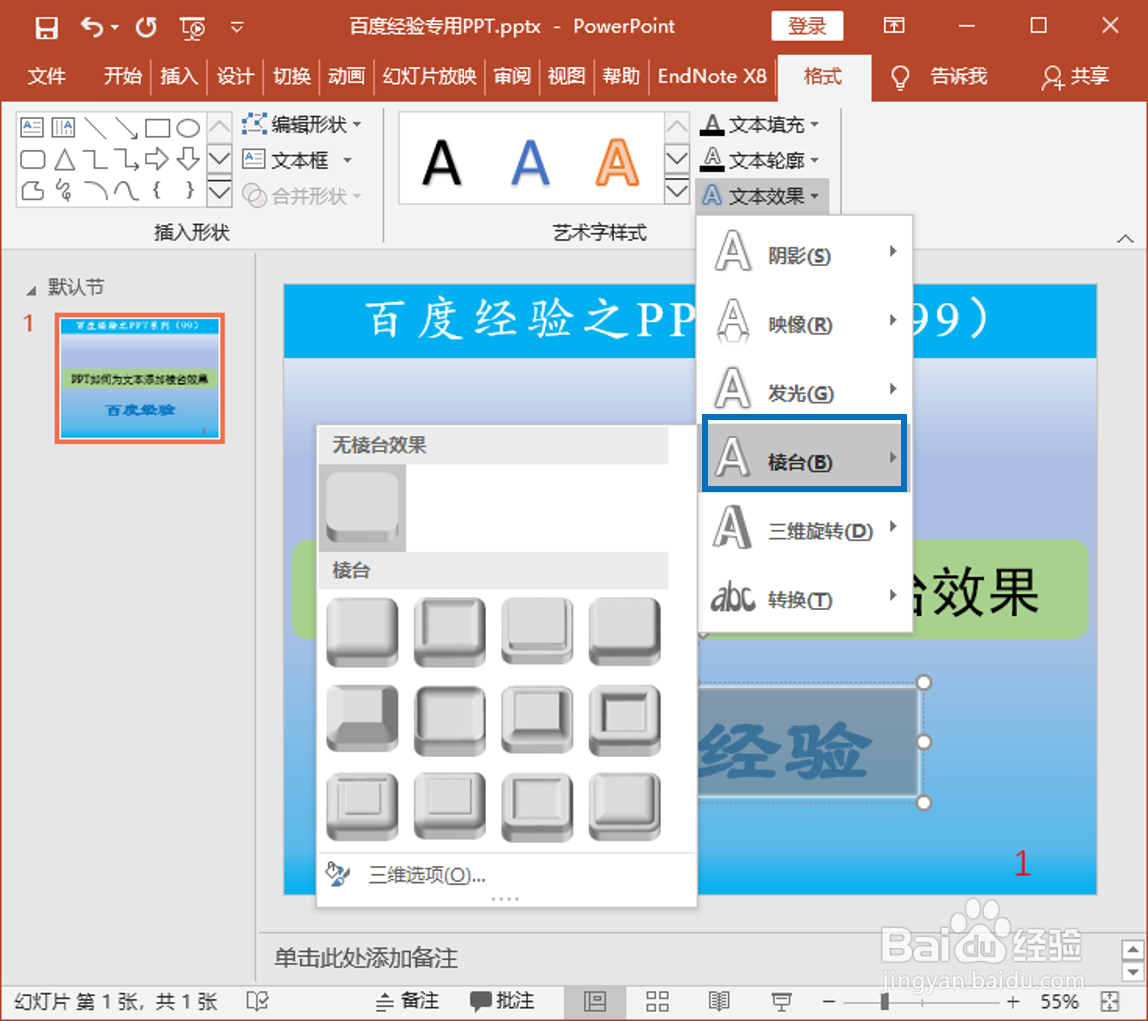
Task: Open the 发光(G) submenu
Action: point(804,392)
